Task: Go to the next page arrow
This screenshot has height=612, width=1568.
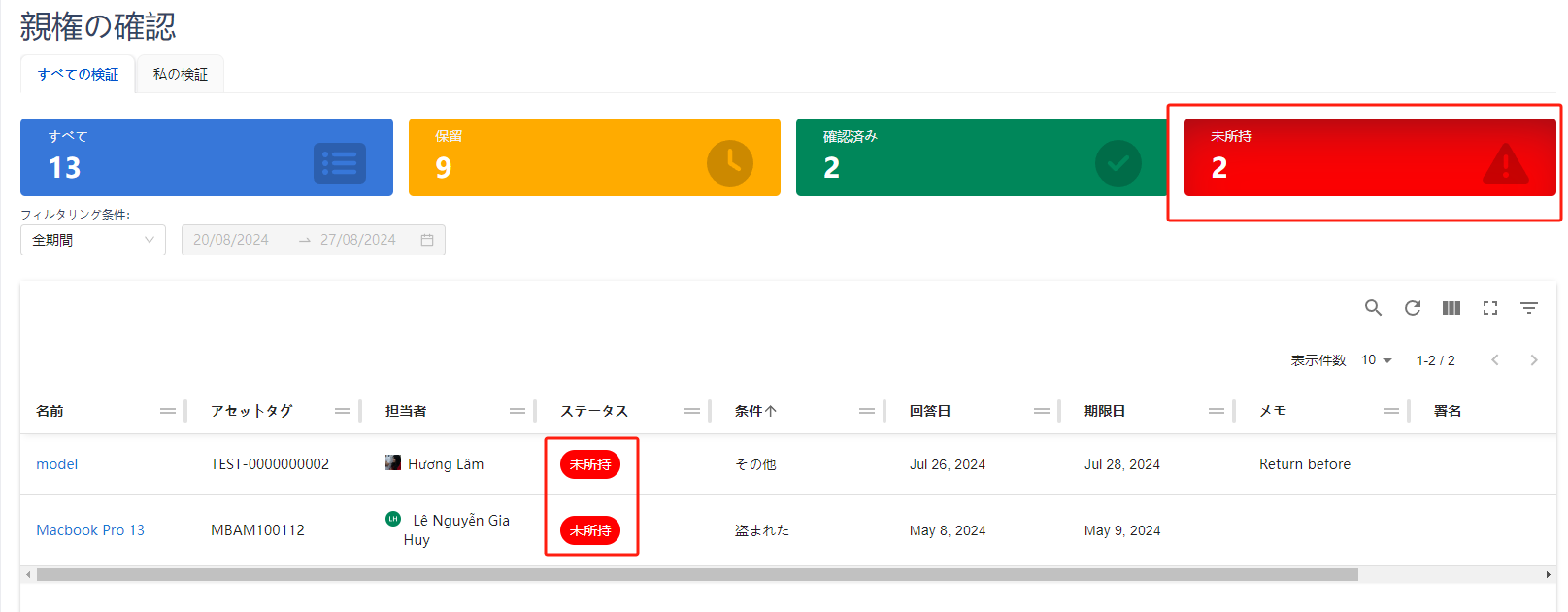Action: tap(1534, 360)
